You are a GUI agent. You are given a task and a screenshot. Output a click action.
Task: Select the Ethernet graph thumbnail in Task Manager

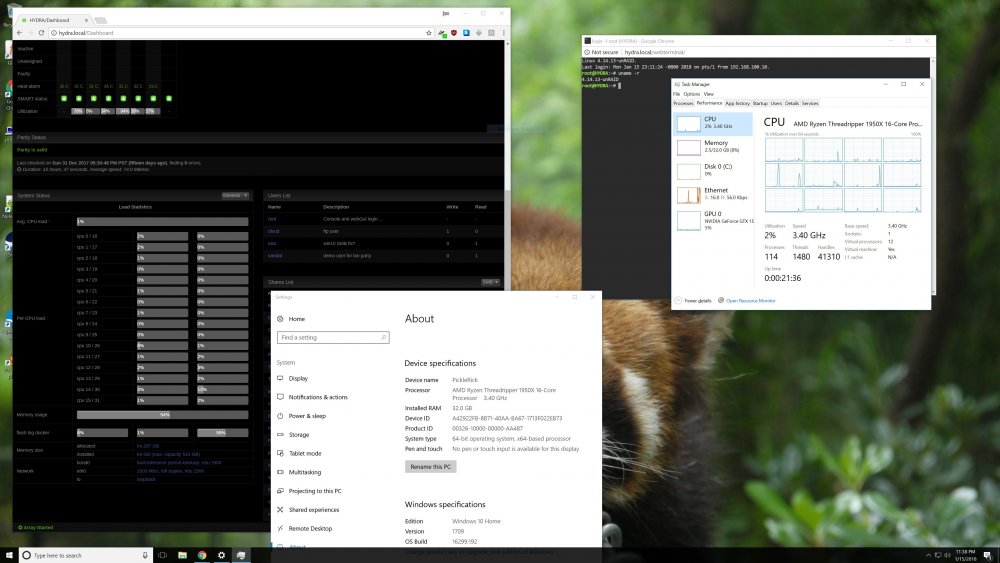coord(688,195)
